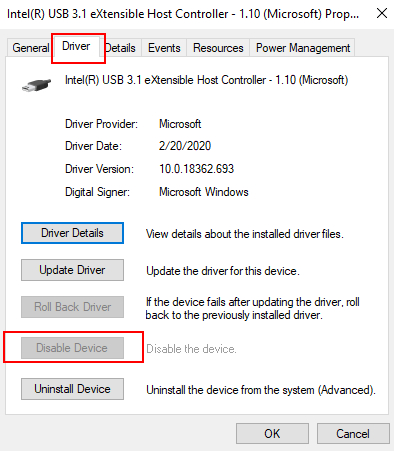
Task: Open the Resources tab
Action: [218, 48]
